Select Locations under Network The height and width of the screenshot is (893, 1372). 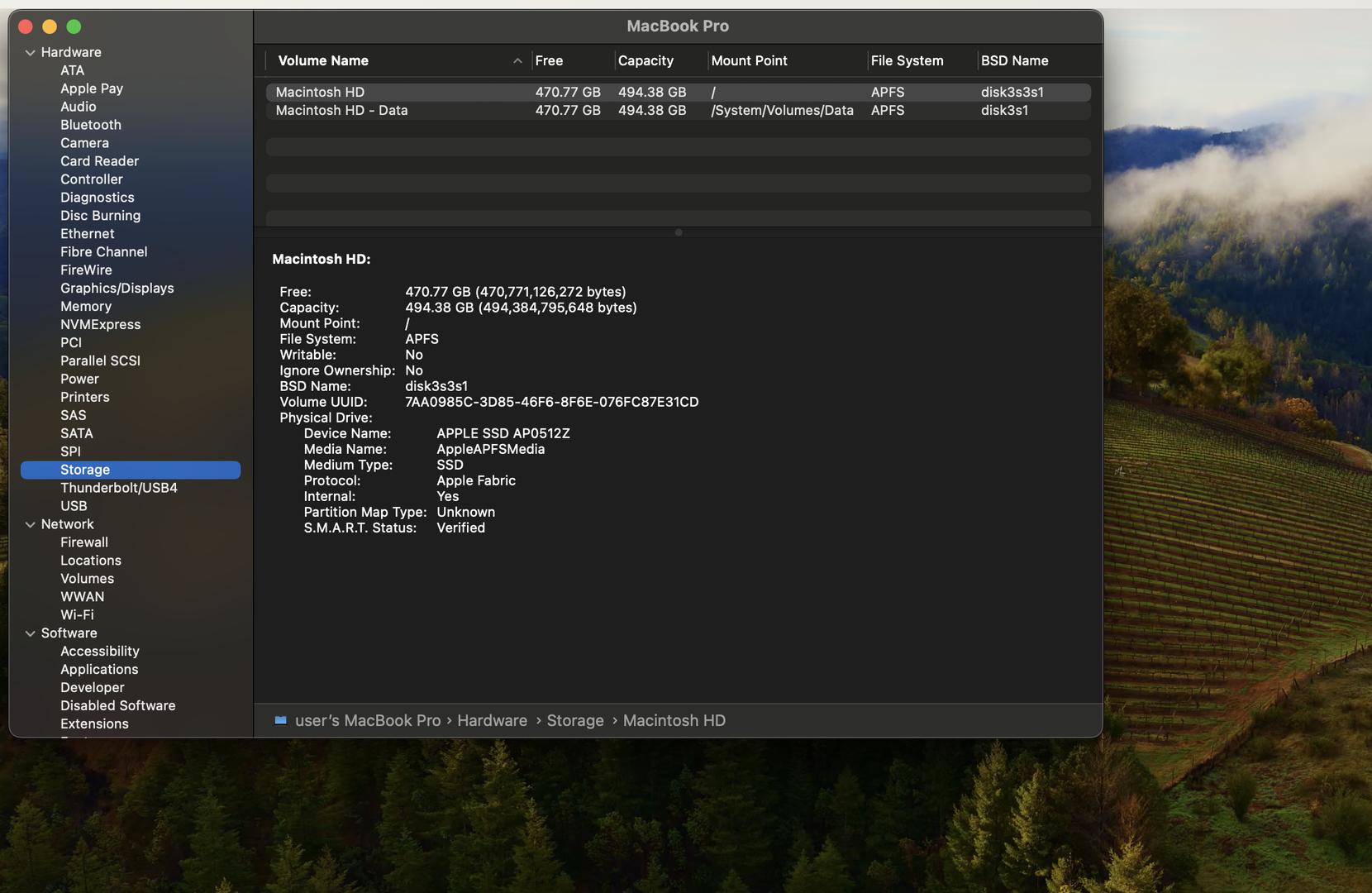coord(91,561)
